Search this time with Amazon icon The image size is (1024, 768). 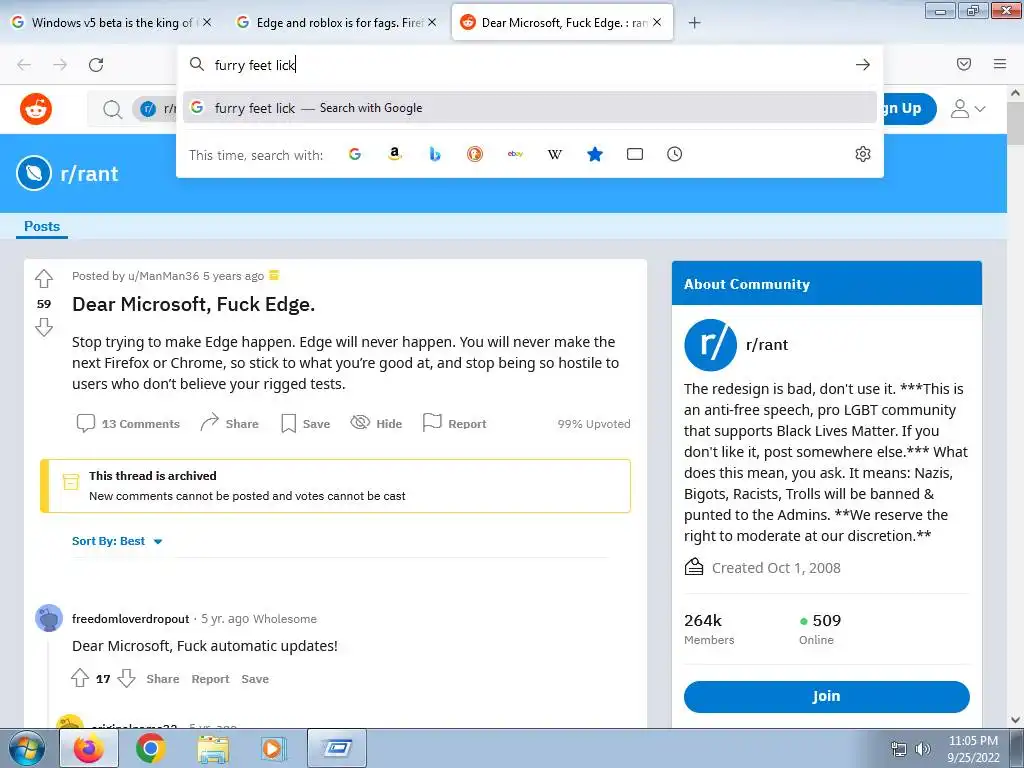pyautogui.click(x=394, y=154)
